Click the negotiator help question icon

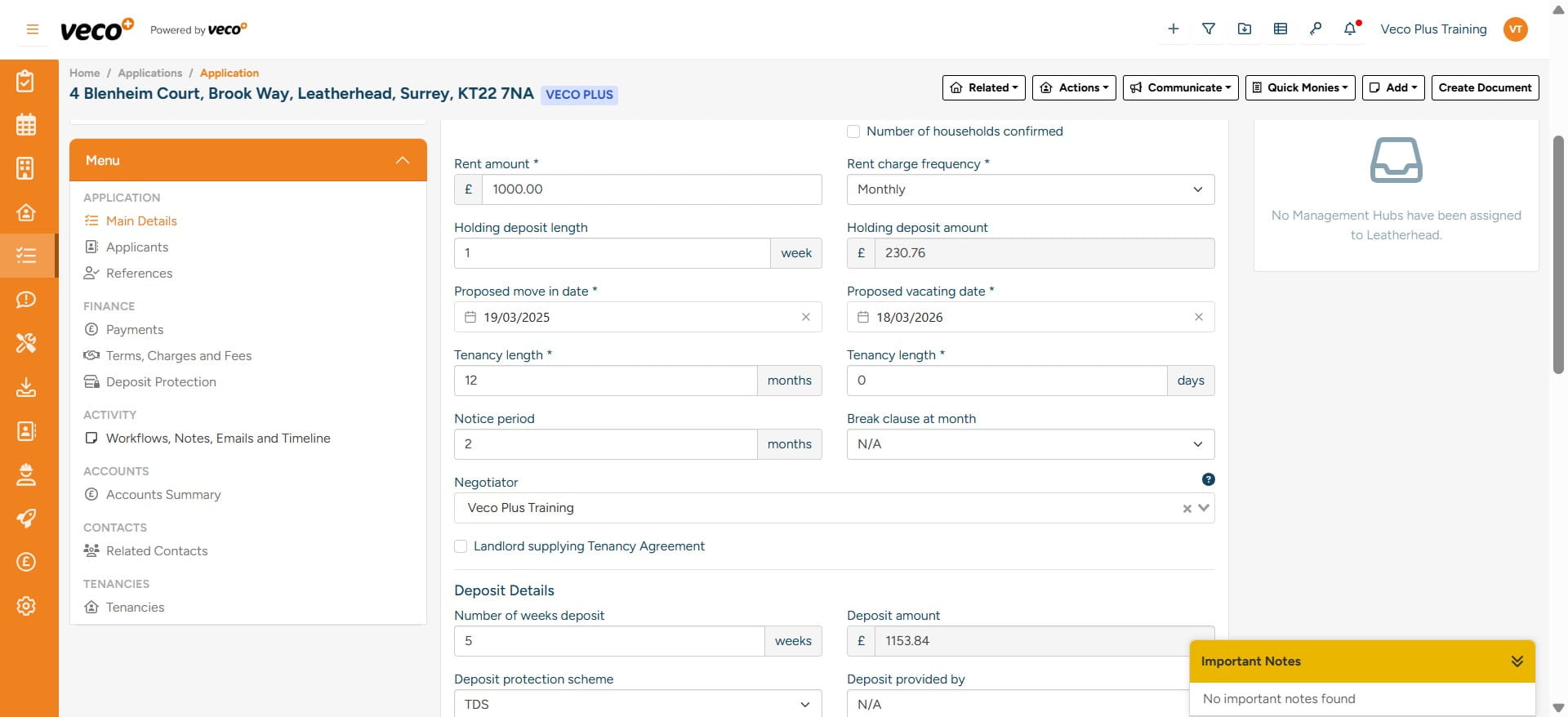1209,479
